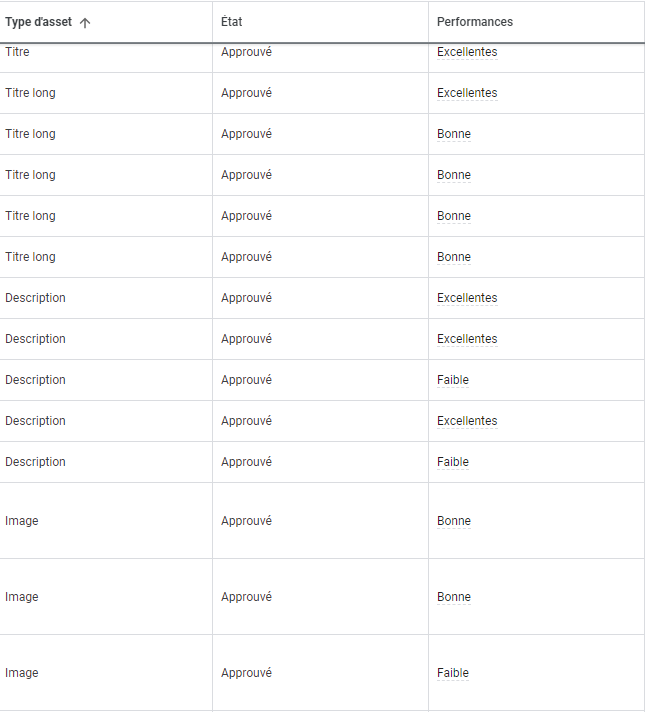The height and width of the screenshot is (712, 645).
Task: Click Approuvé status in the Titre row
Action: coord(246,52)
